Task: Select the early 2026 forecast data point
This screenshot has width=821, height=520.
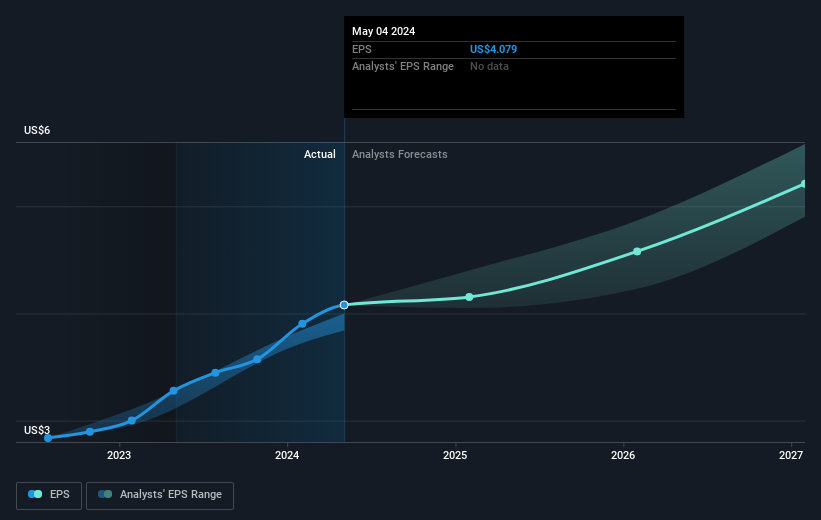Action: point(637,251)
